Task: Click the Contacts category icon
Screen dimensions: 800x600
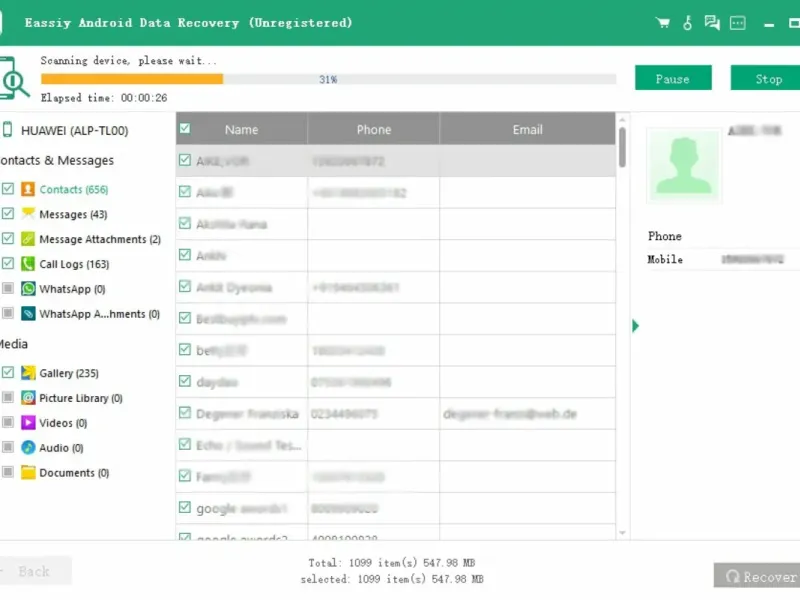Action: pos(28,189)
